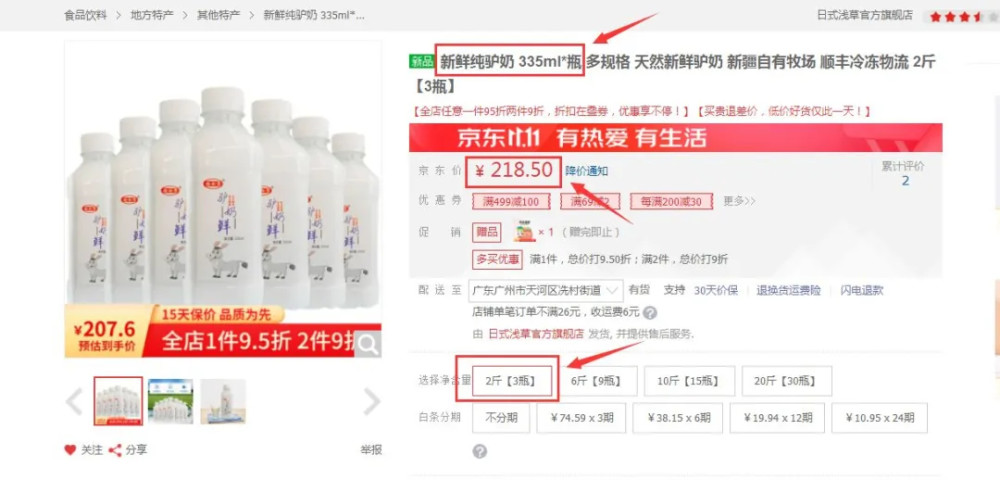The height and width of the screenshot is (480, 1000).
Task: Select the 10斤【15瓶】 weight option
Action: (689, 381)
